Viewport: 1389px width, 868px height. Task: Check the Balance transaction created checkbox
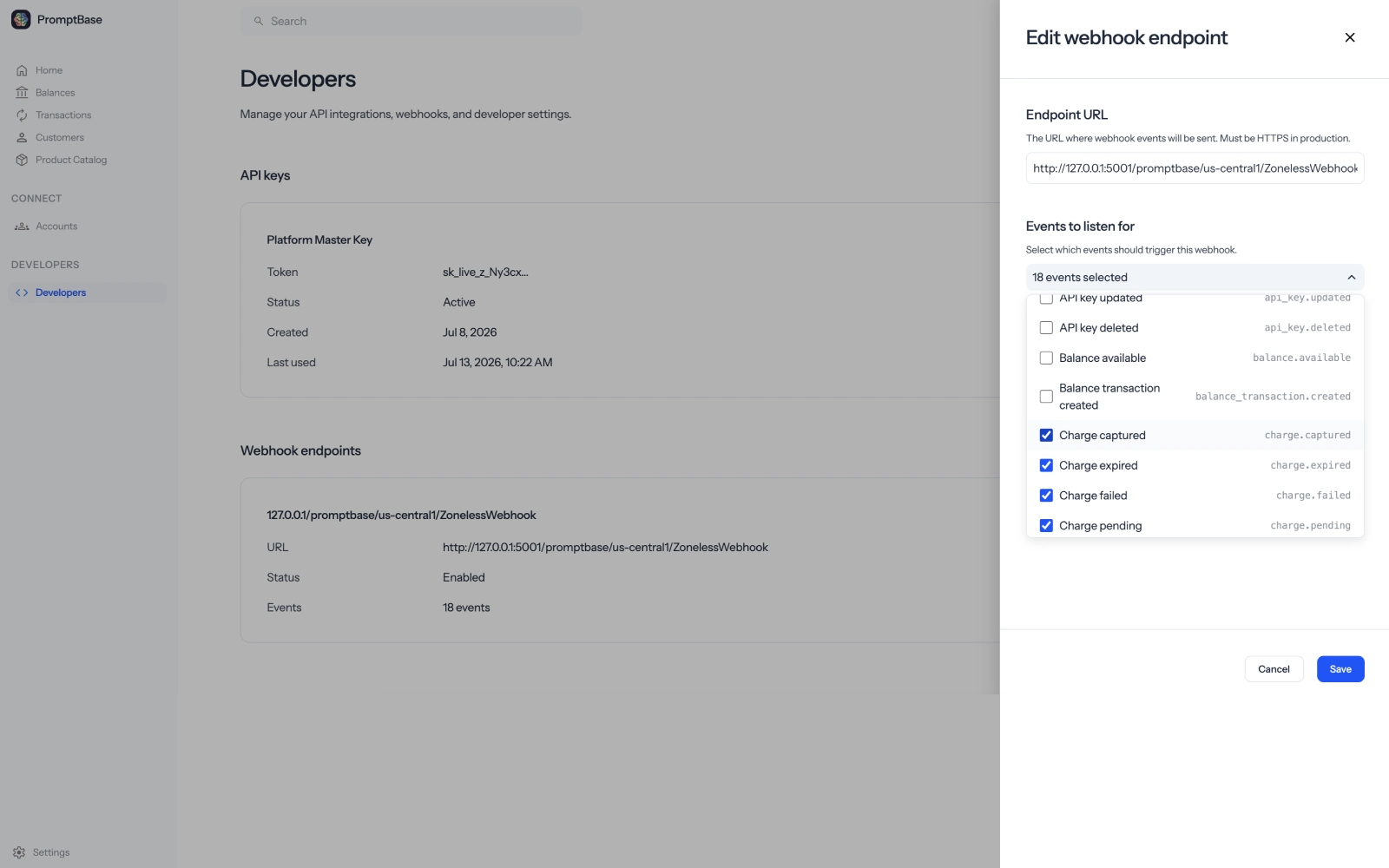click(1046, 397)
